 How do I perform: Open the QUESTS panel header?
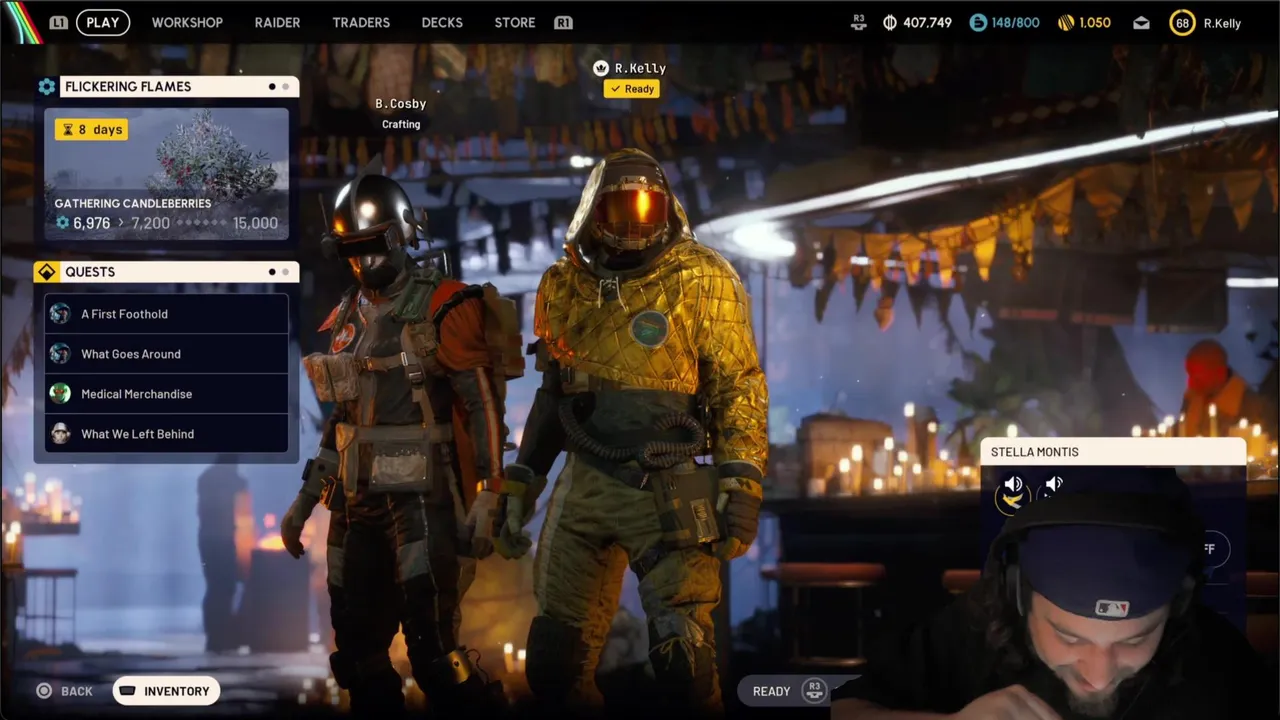179,272
